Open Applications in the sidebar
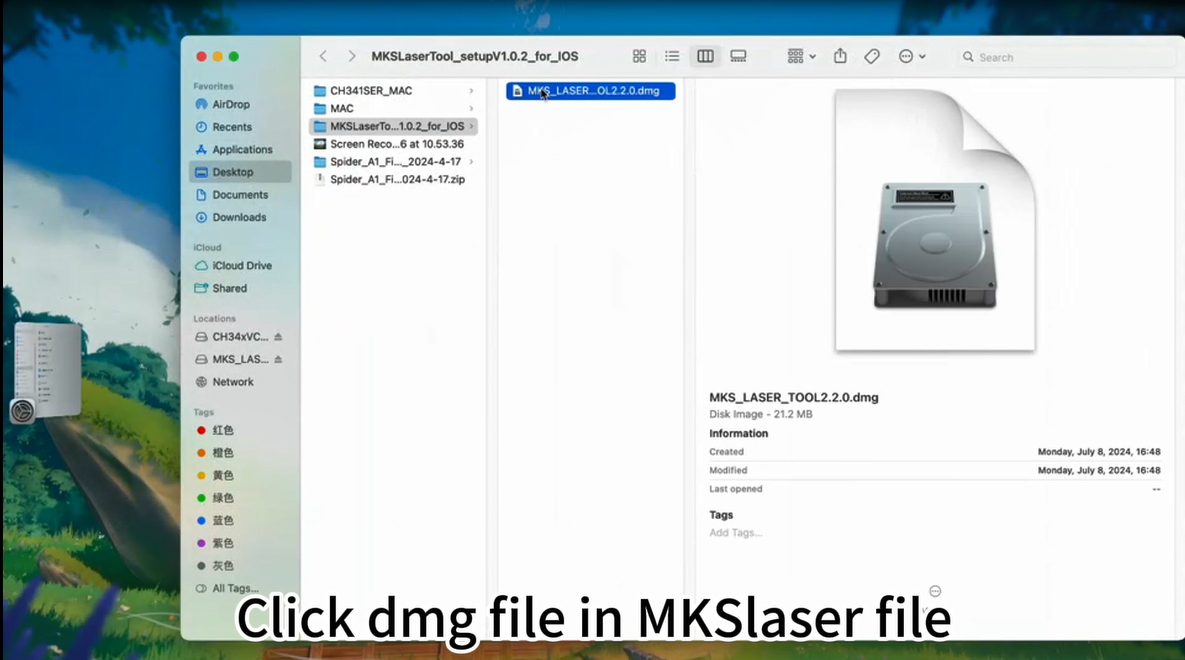 click(240, 150)
